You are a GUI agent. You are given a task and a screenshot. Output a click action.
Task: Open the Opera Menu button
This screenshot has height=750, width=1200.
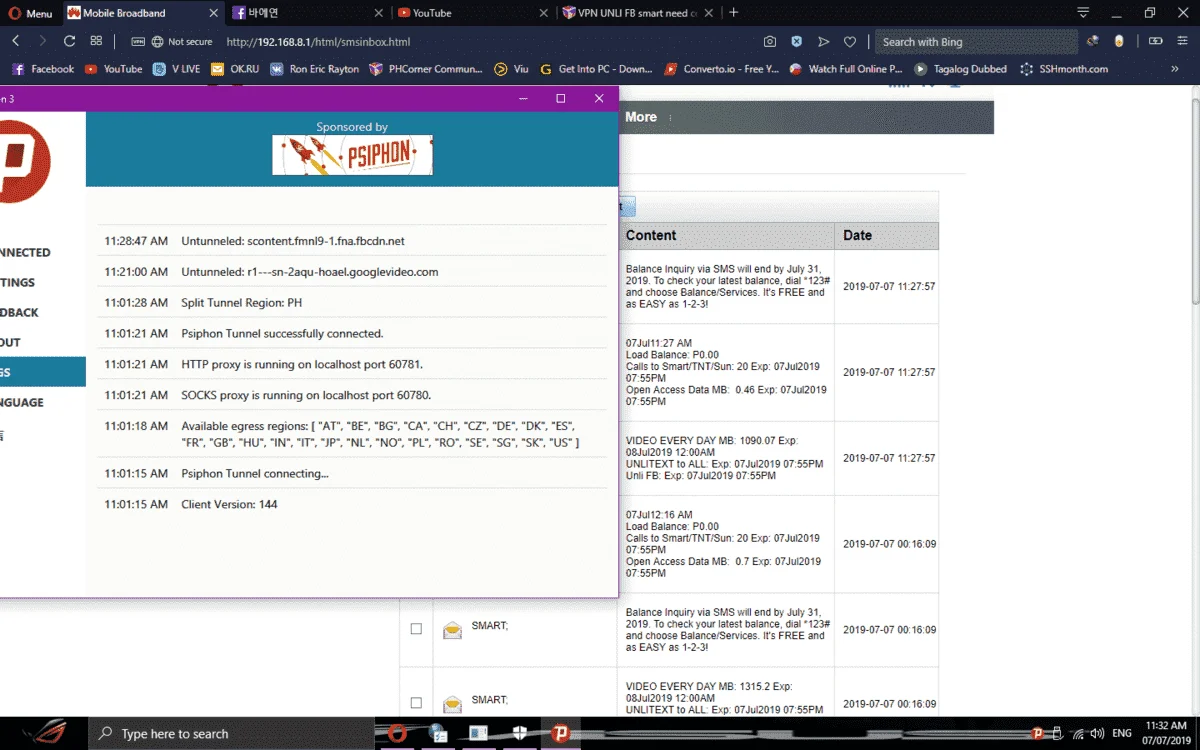[x=30, y=13]
